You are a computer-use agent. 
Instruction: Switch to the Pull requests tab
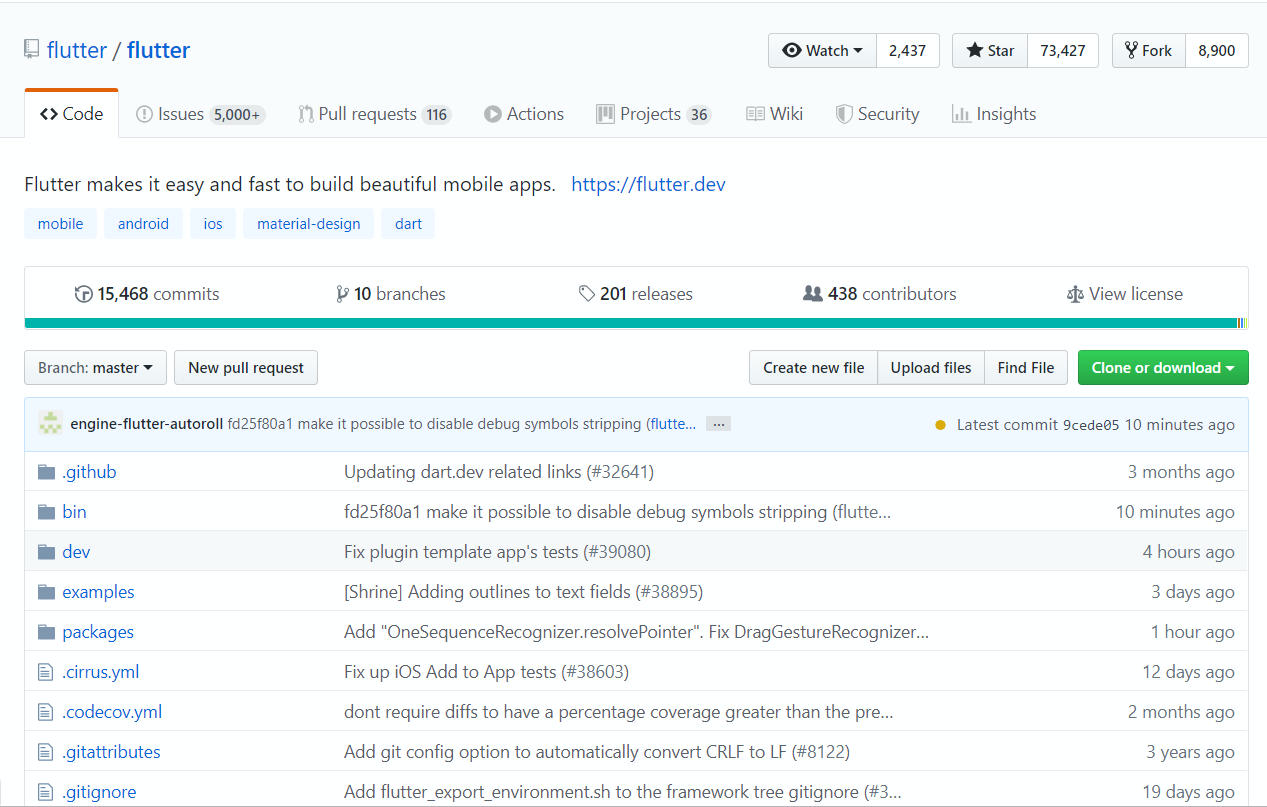click(374, 114)
